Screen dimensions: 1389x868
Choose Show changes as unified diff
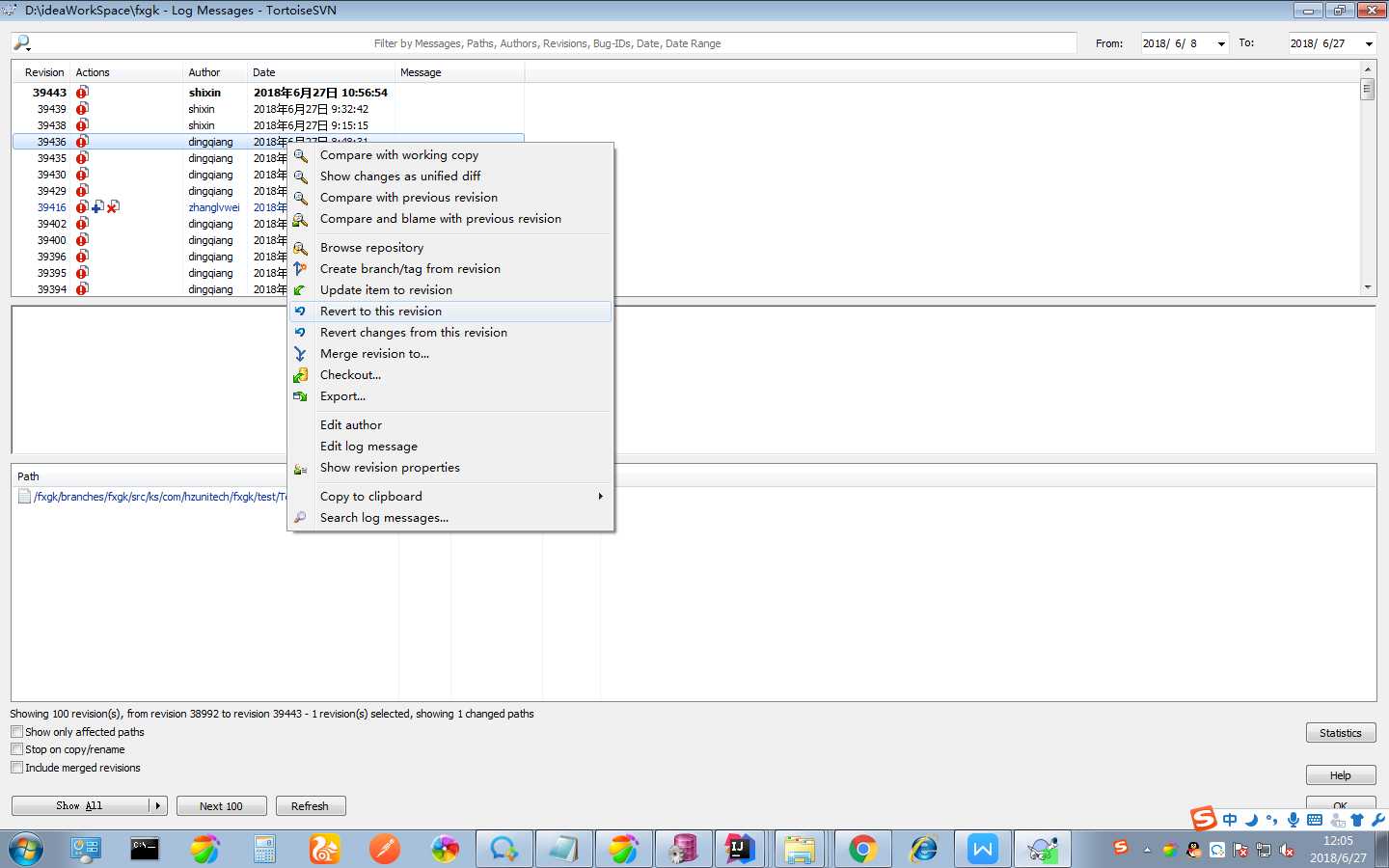click(x=400, y=176)
